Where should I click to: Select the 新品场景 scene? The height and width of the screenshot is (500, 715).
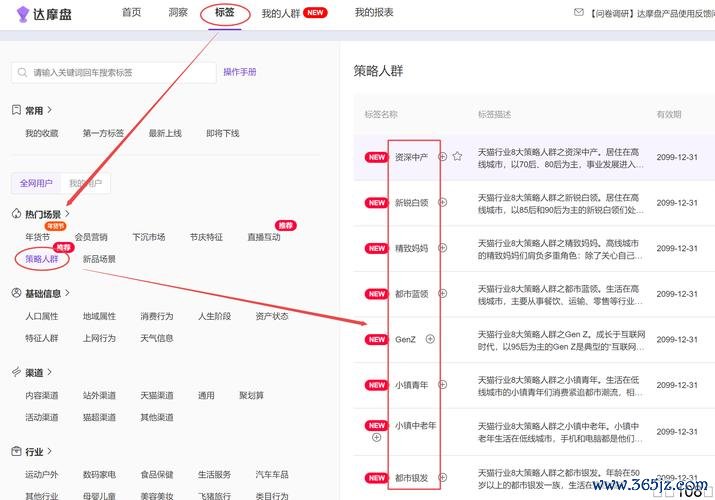point(99,259)
